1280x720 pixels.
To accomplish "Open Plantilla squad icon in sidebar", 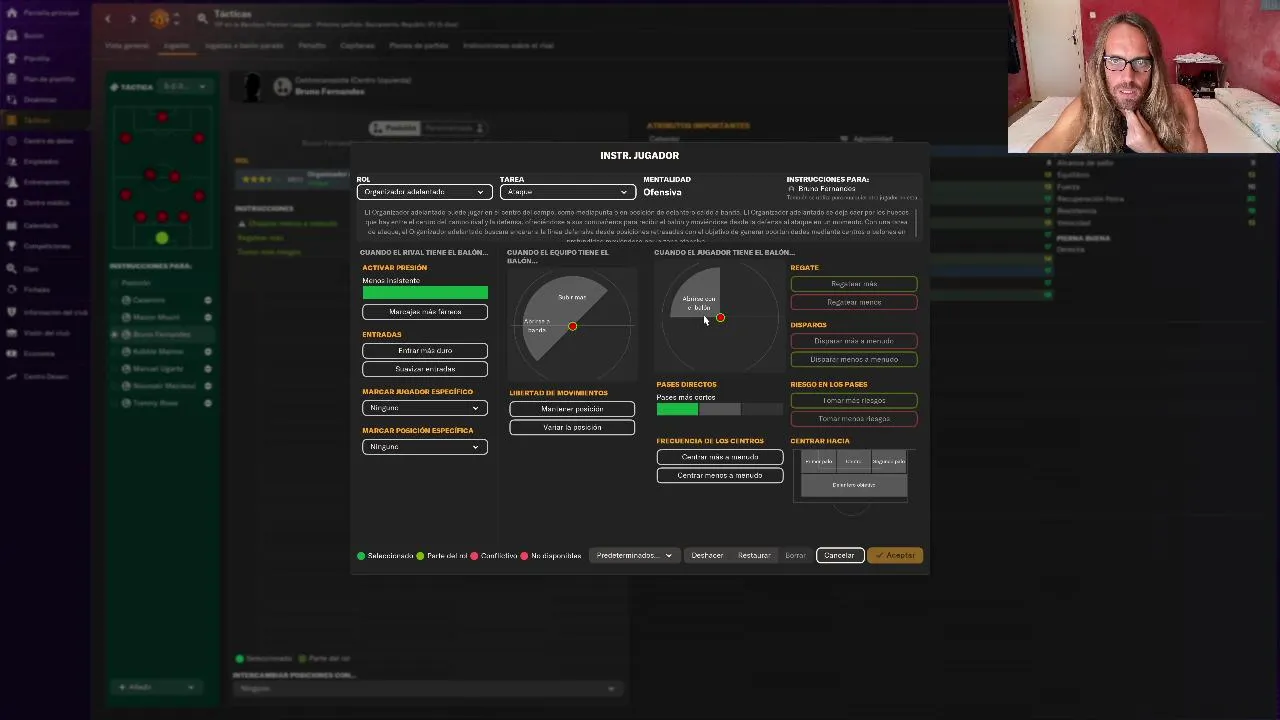I will pos(11,58).
